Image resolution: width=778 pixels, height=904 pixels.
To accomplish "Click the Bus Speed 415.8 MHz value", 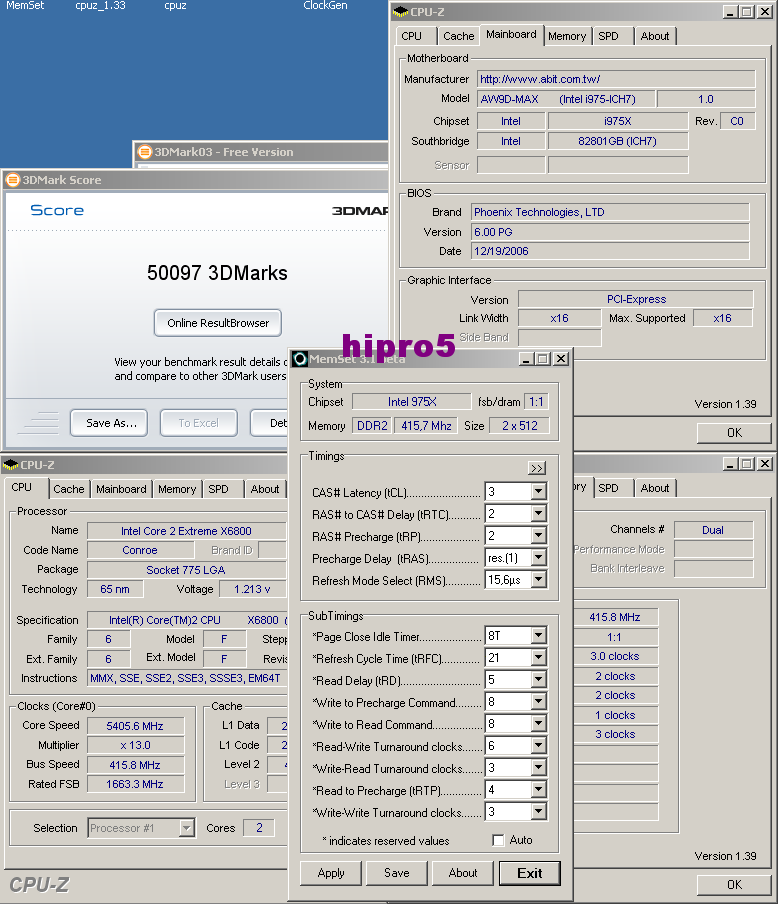I will 136,765.
